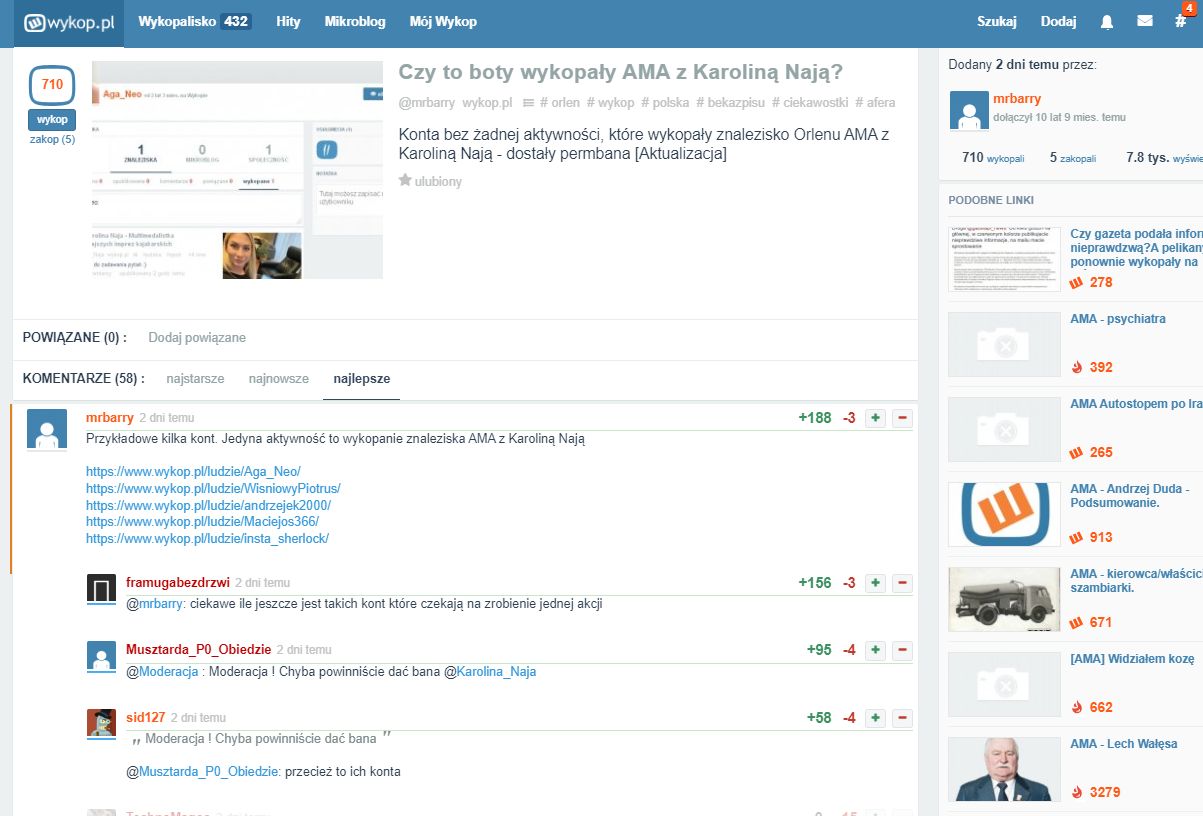
Task: Open the notifications bell icon
Action: tap(1107, 21)
